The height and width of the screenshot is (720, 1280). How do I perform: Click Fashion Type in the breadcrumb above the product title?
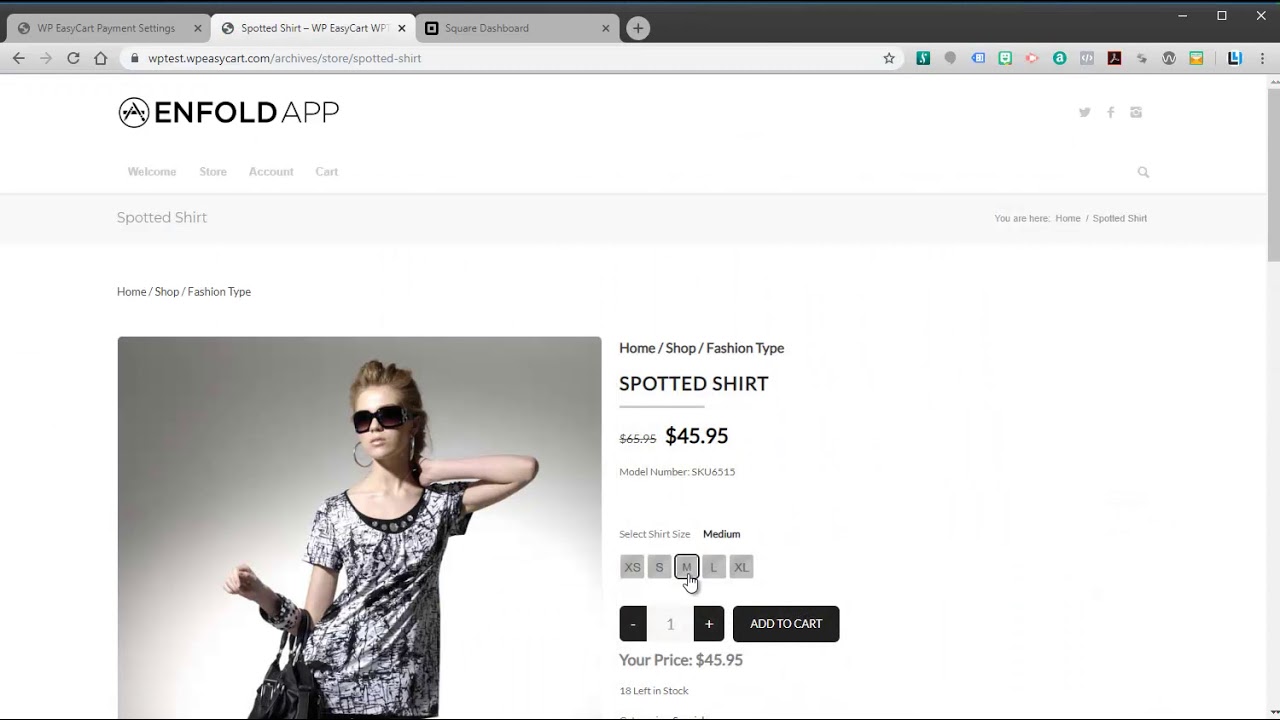tap(745, 348)
